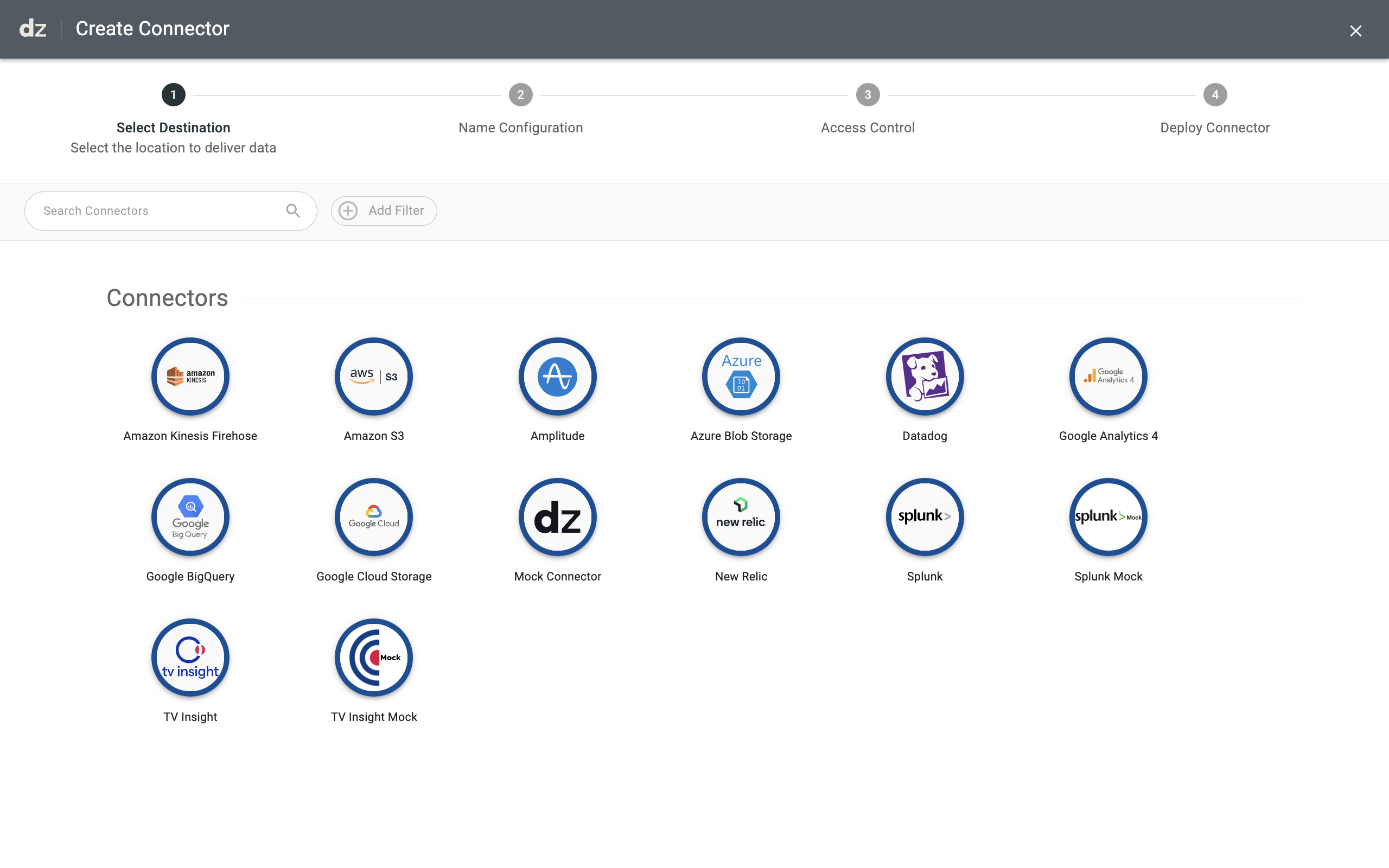Viewport: 1389px width, 868px height.
Task: Click the Access Control step label
Action: click(x=868, y=127)
